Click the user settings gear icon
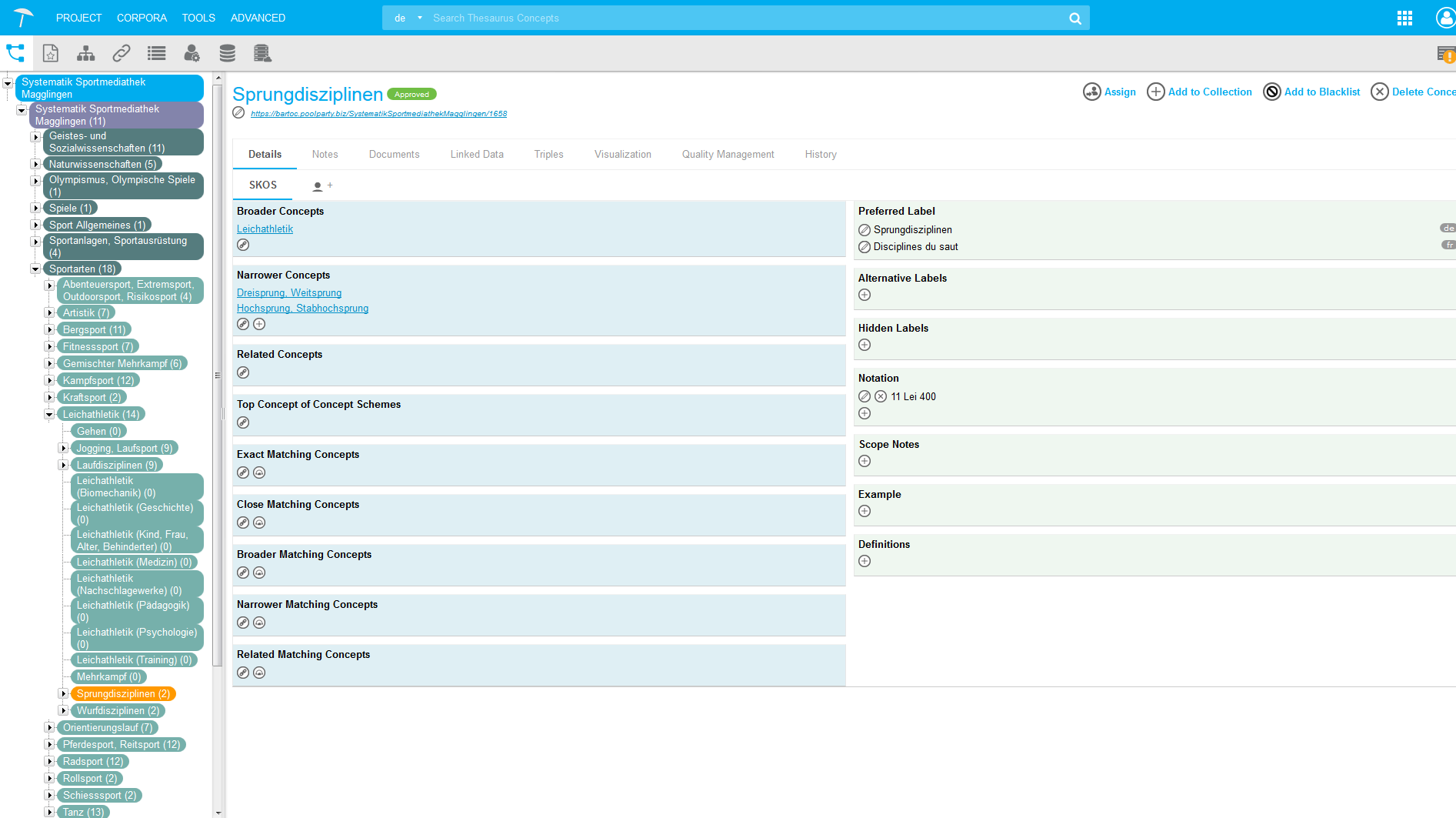This screenshot has width=1456, height=818. [x=192, y=53]
